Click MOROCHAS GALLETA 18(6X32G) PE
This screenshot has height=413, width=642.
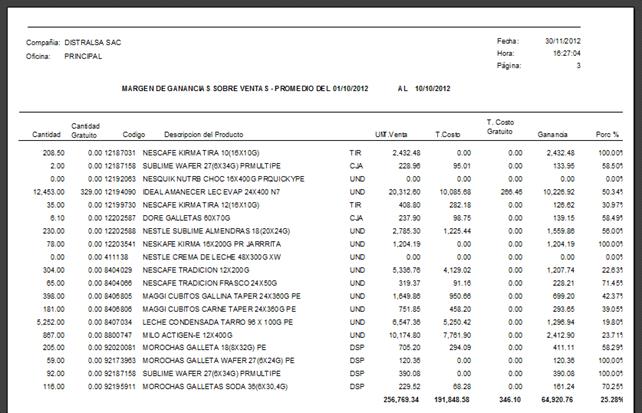coord(204,348)
